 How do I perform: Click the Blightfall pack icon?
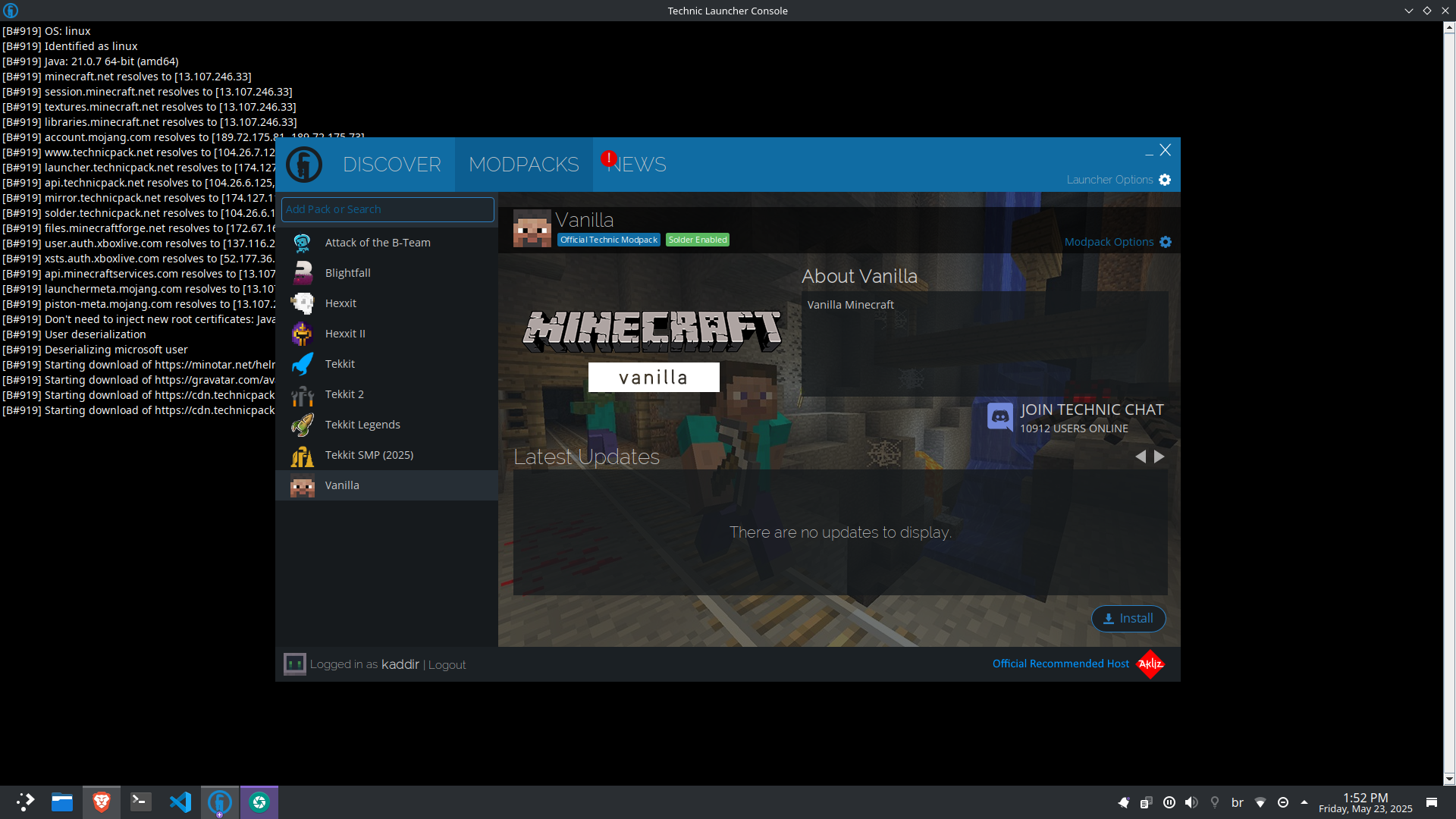303,273
